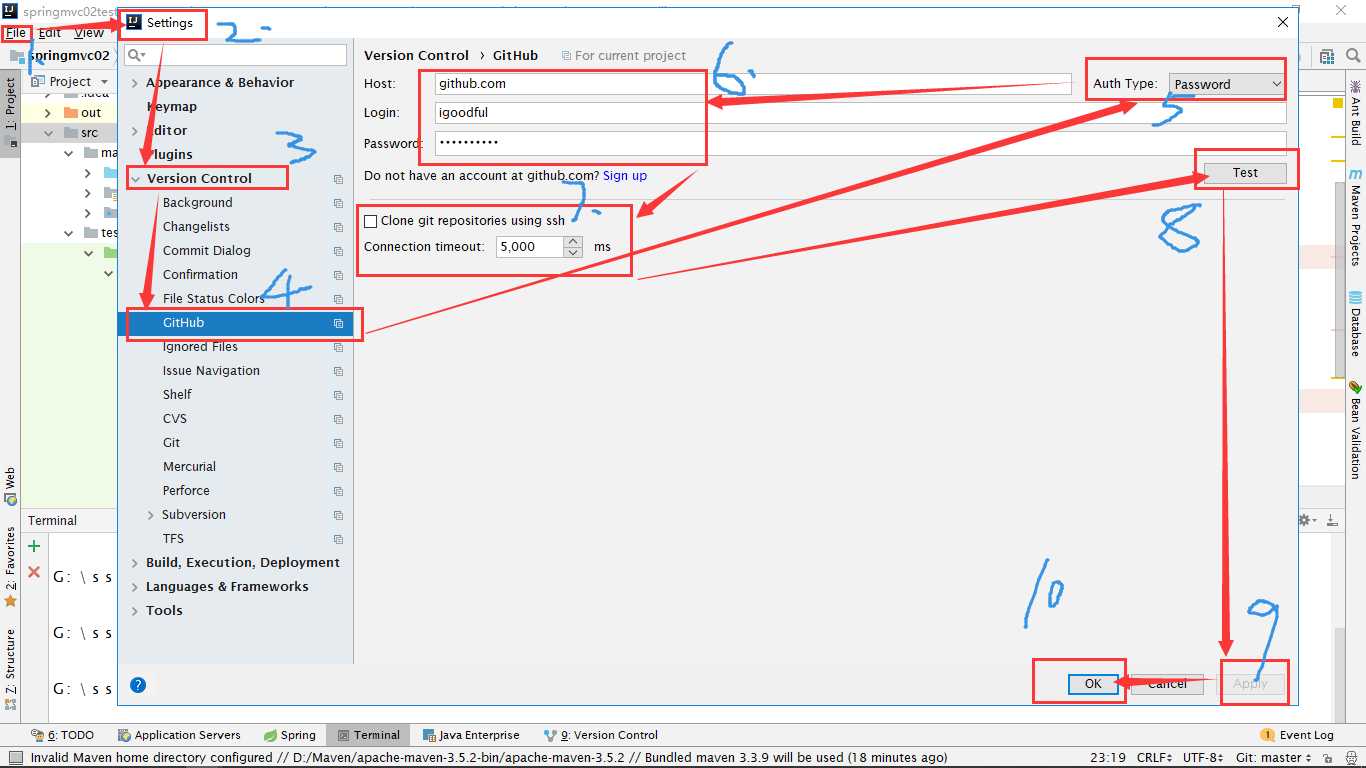Select the Confirmation settings page
The image size is (1366, 768).
[x=200, y=275]
